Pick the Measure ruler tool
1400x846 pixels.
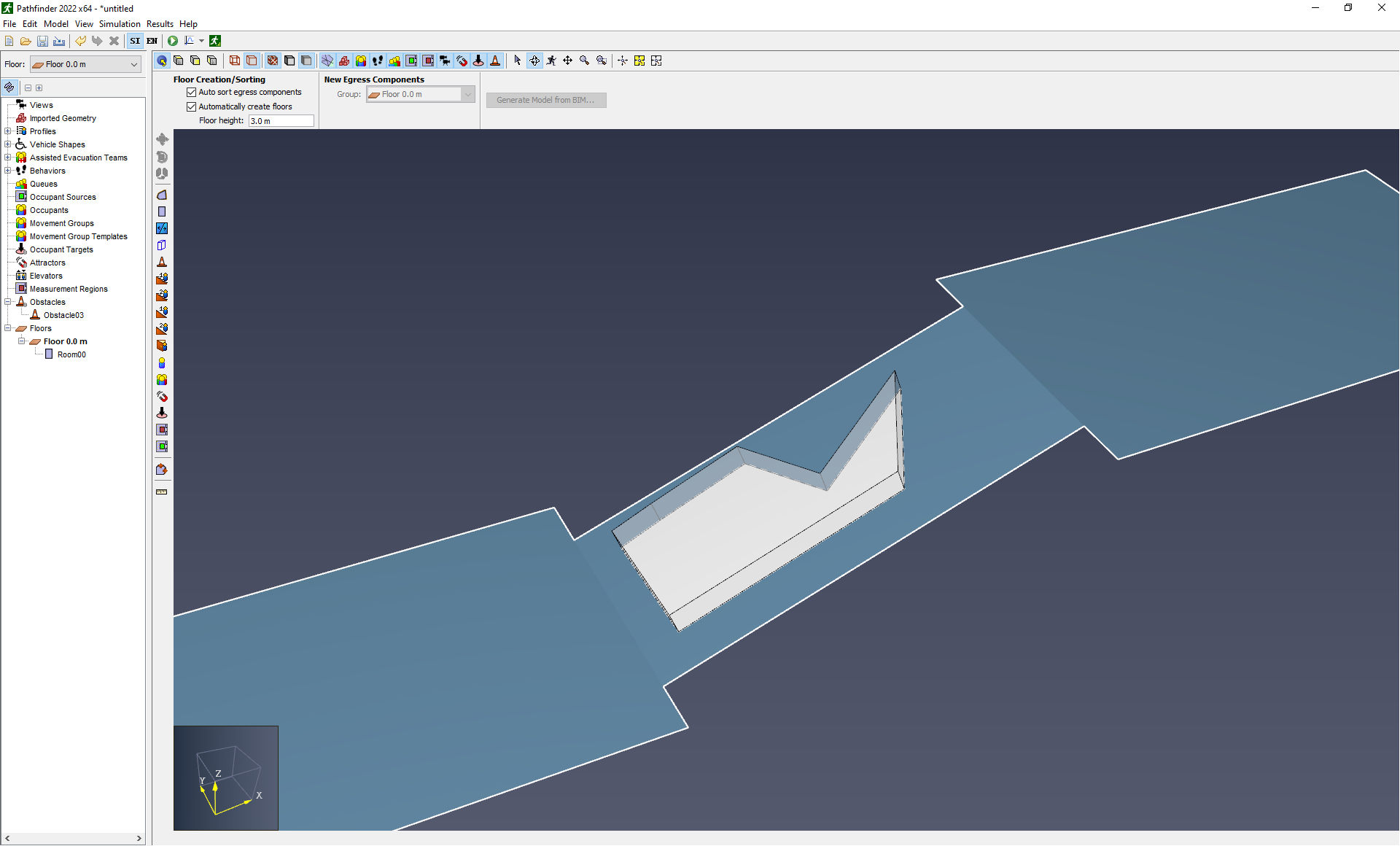pyautogui.click(x=162, y=492)
